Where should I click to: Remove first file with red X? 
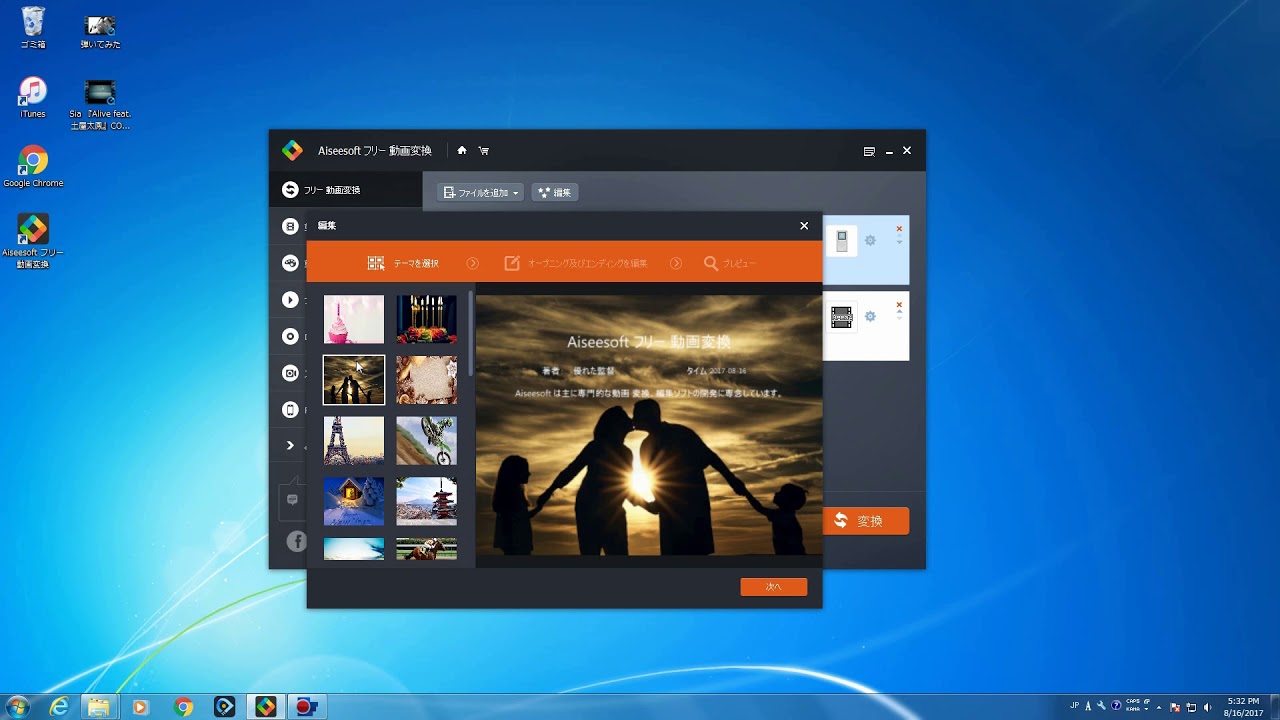click(x=899, y=229)
